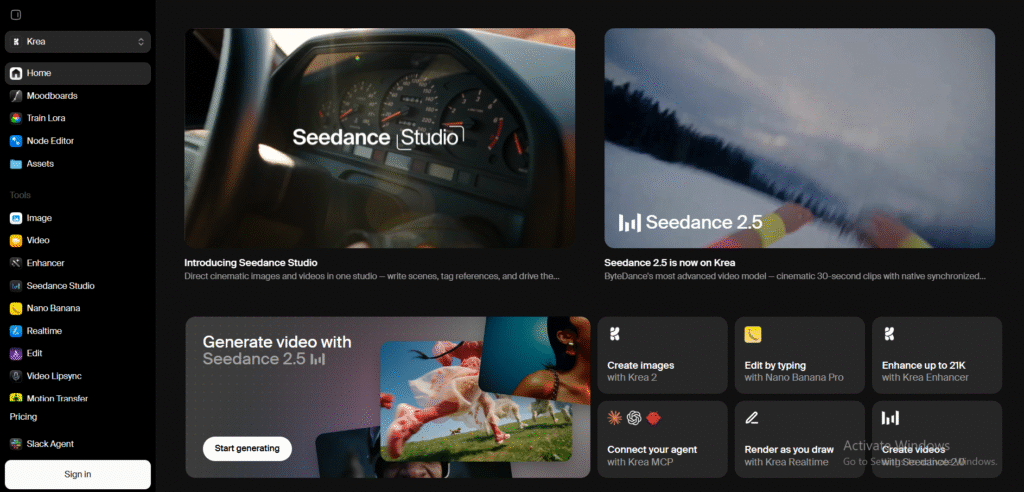The height and width of the screenshot is (492, 1024).
Task: Open the Train Lora menu label
Action: tap(46, 118)
